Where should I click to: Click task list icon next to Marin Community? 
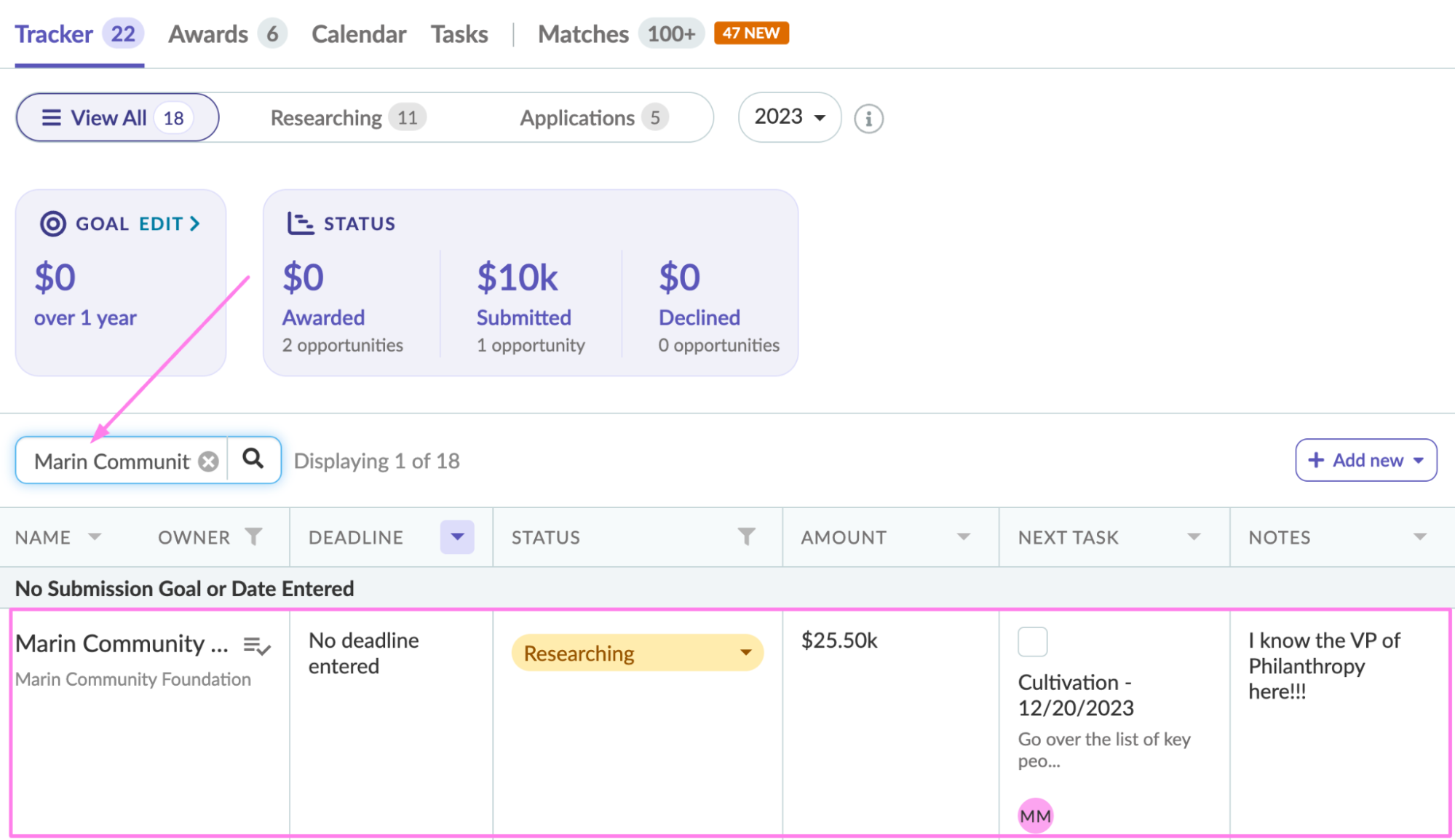click(x=257, y=646)
